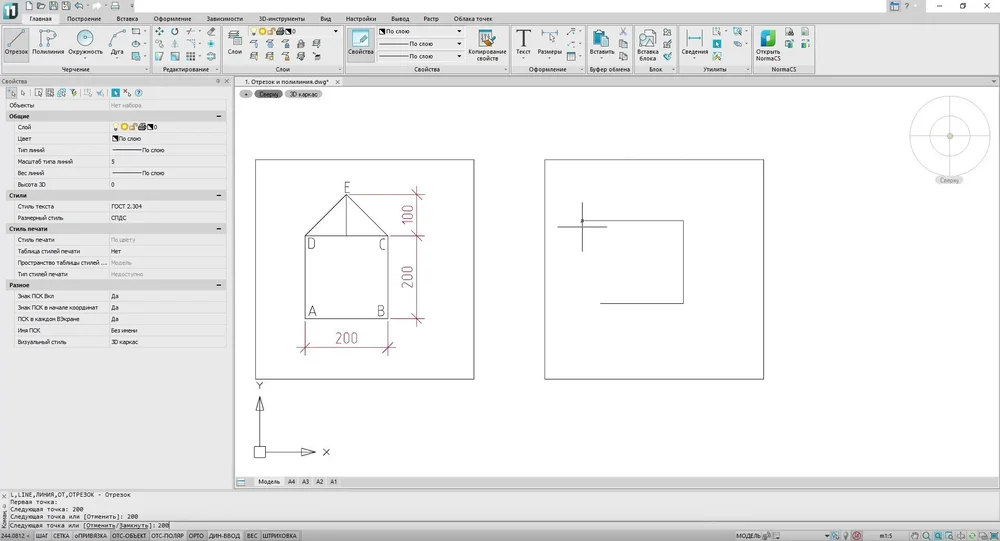Select the Полилиния polyline tool
This screenshot has width=1000, height=541.
[x=47, y=41]
